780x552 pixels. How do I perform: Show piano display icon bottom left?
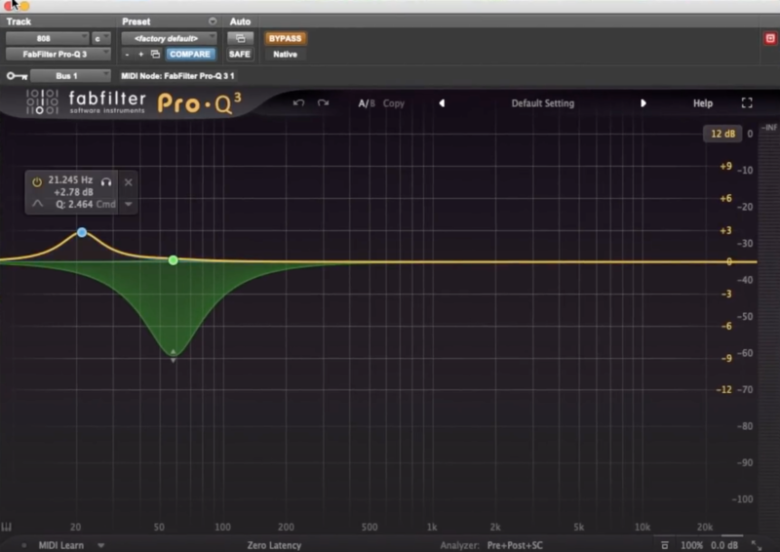pyautogui.click(x=6, y=527)
